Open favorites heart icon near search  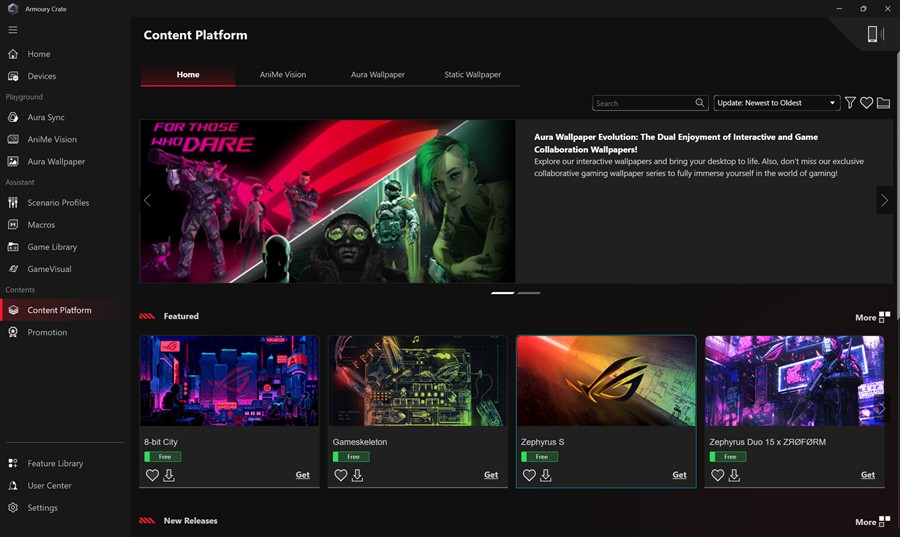[867, 103]
